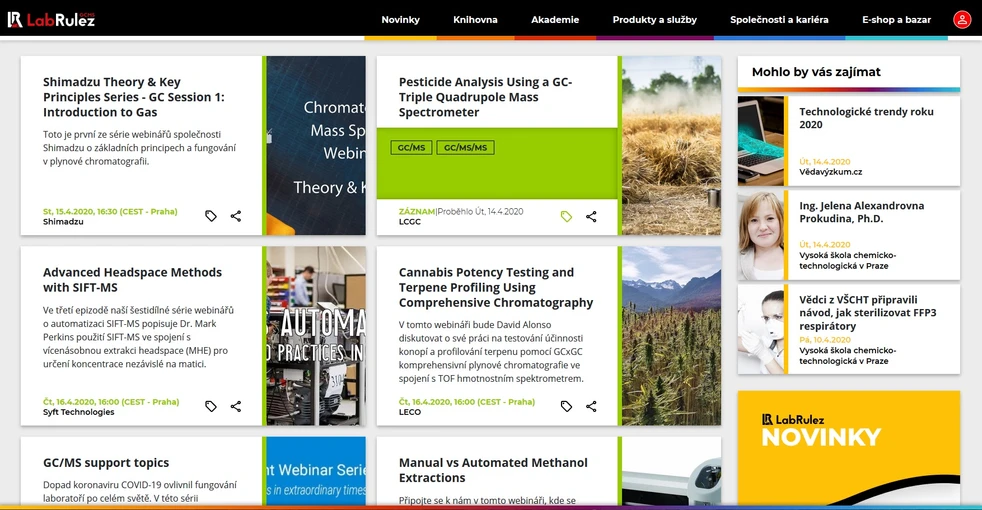Click ZÁZNAM label on Pesticide card
The image size is (982, 510).
click(x=416, y=212)
